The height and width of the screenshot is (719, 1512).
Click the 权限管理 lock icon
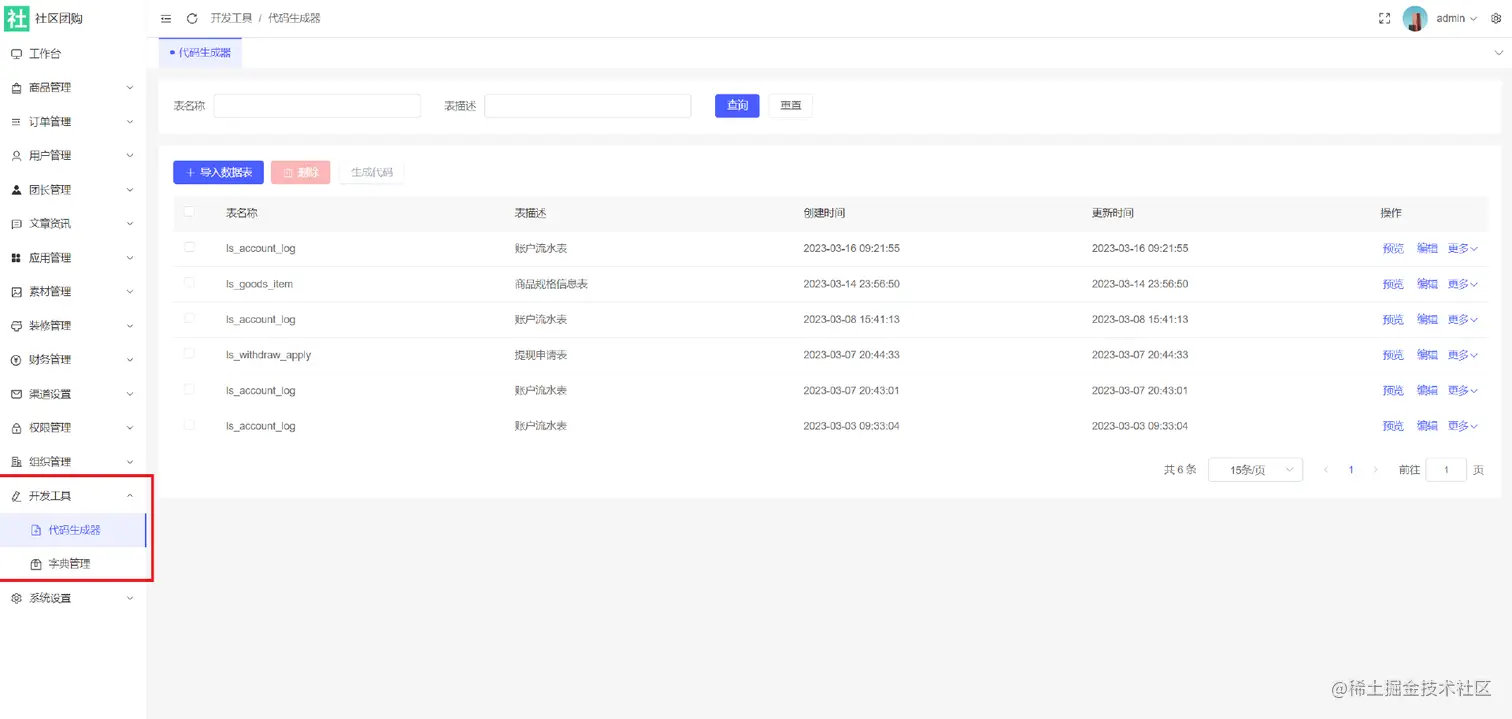coord(16,428)
